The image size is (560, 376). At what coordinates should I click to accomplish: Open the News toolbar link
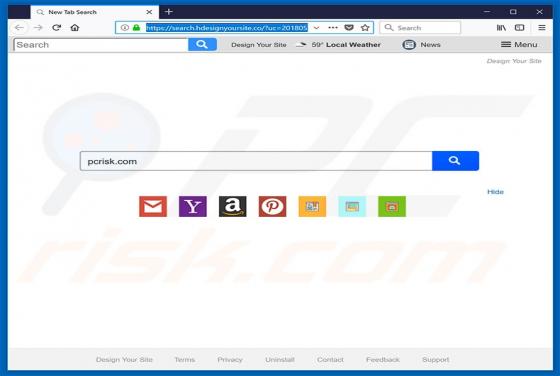430,45
